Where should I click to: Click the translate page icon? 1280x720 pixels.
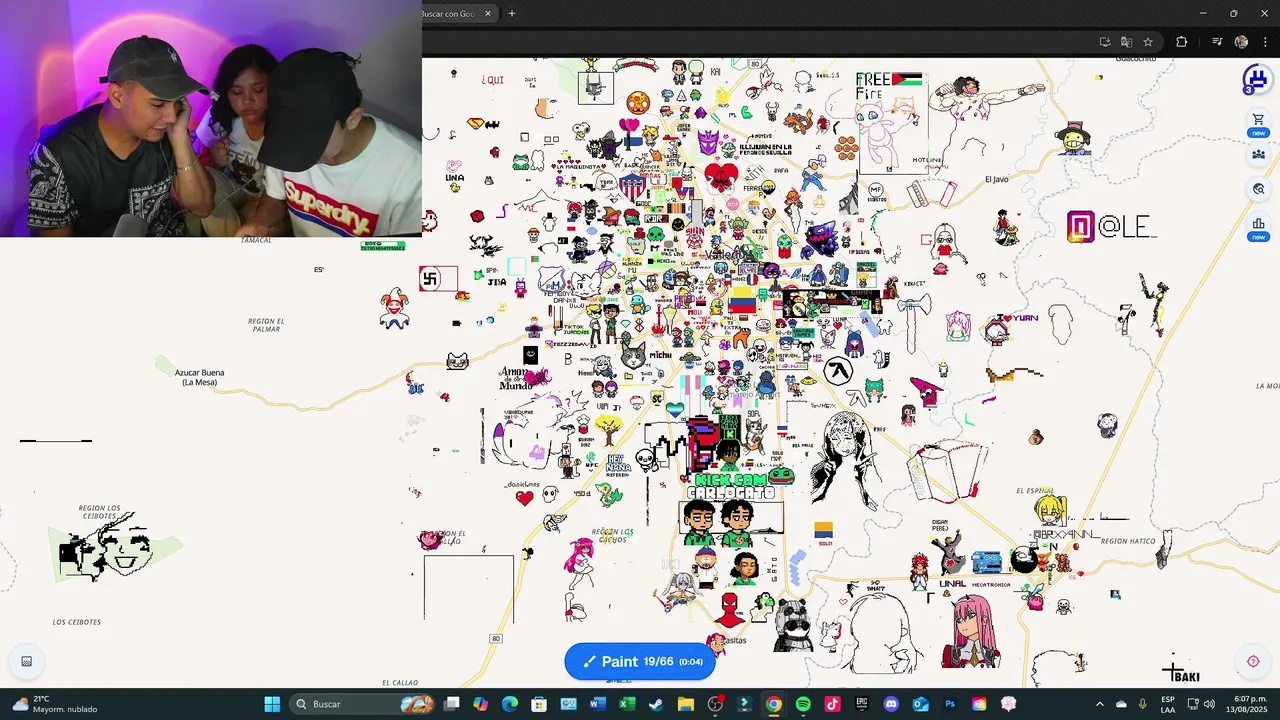(x=1126, y=42)
